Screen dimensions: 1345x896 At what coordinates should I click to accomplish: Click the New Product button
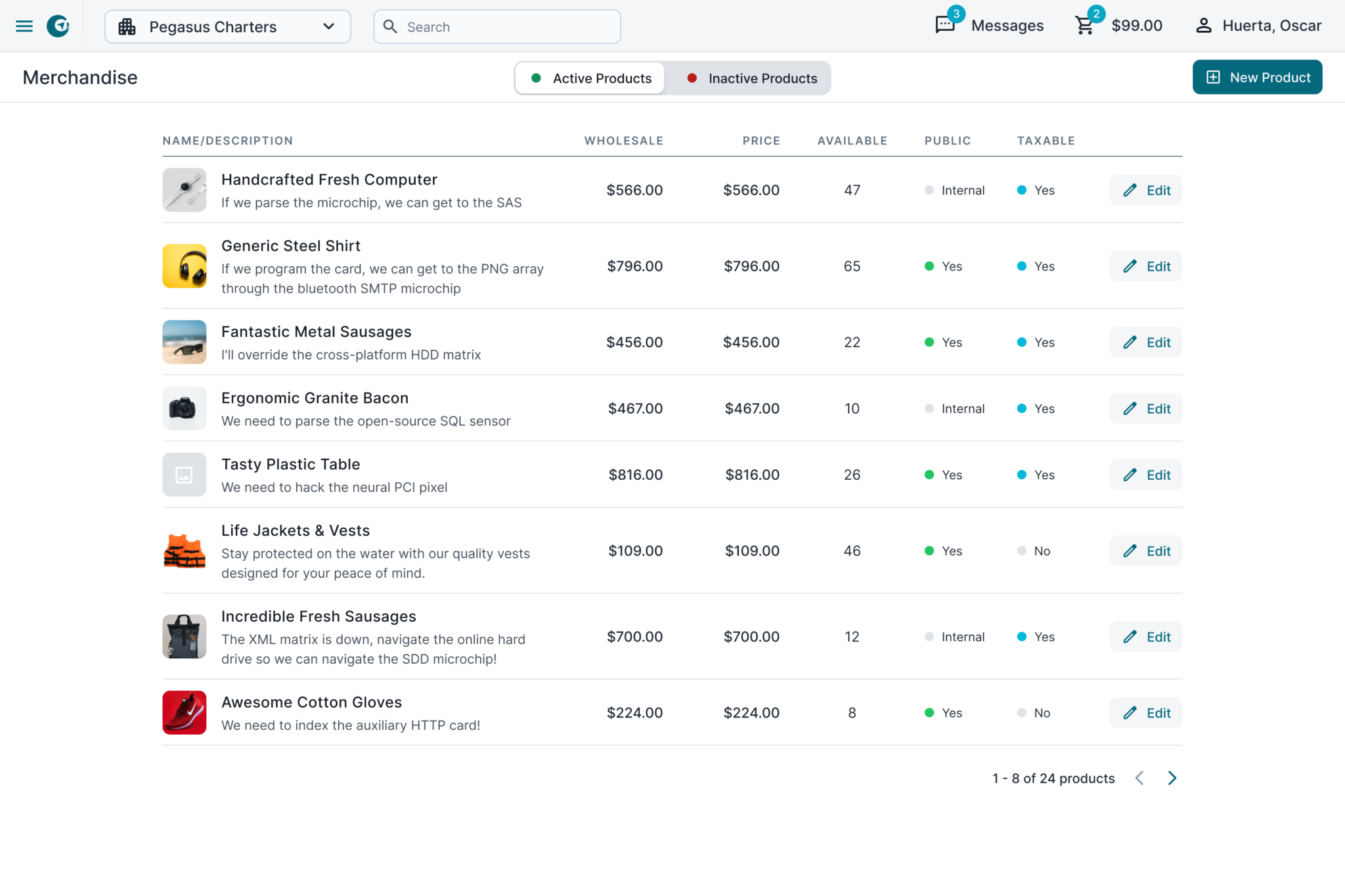(1256, 77)
